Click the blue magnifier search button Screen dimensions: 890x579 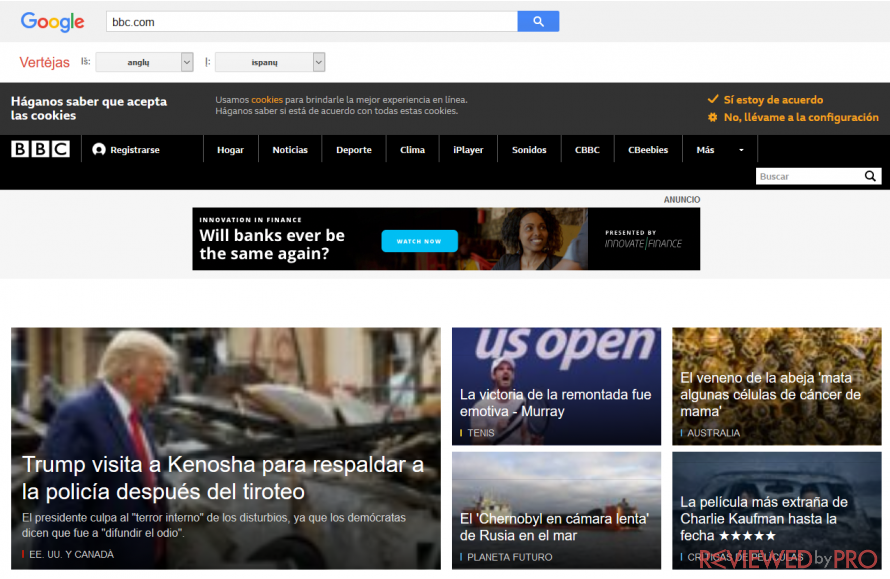click(x=538, y=22)
